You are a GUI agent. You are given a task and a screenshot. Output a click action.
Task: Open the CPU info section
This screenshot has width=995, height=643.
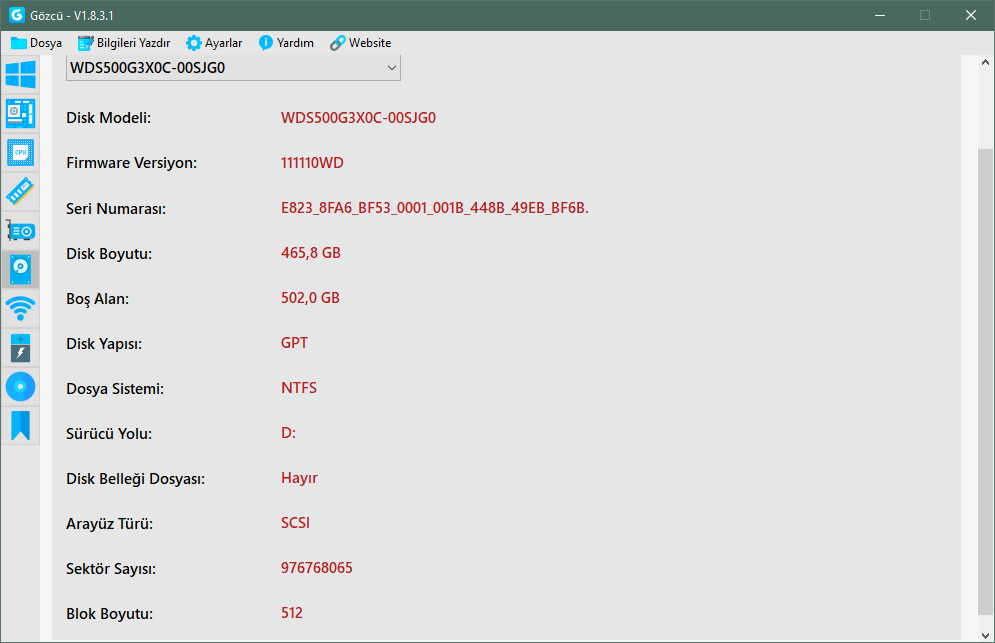pos(20,152)
